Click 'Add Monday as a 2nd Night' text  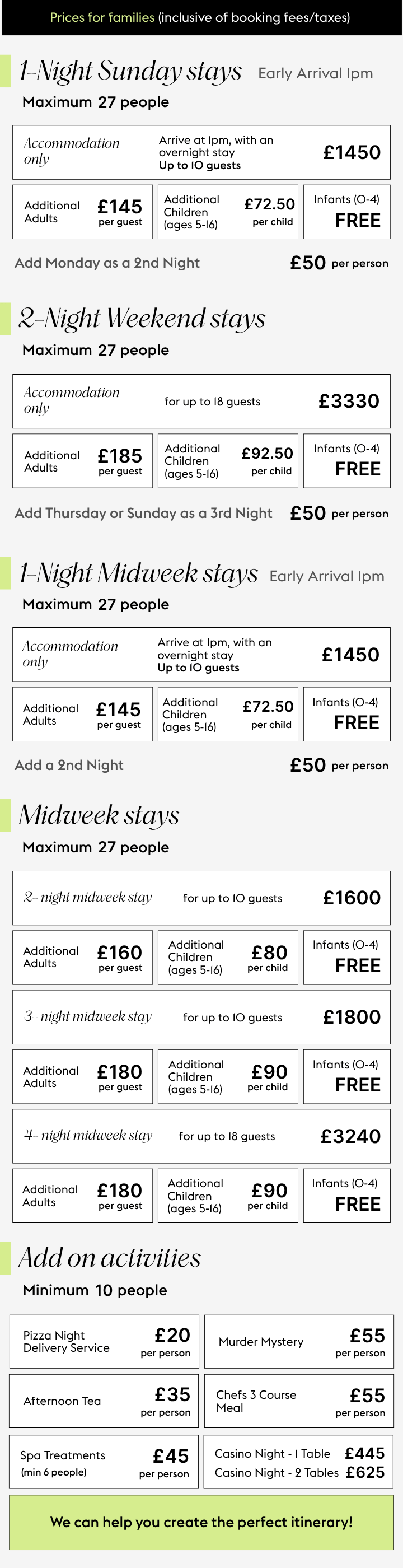point(107,263)
